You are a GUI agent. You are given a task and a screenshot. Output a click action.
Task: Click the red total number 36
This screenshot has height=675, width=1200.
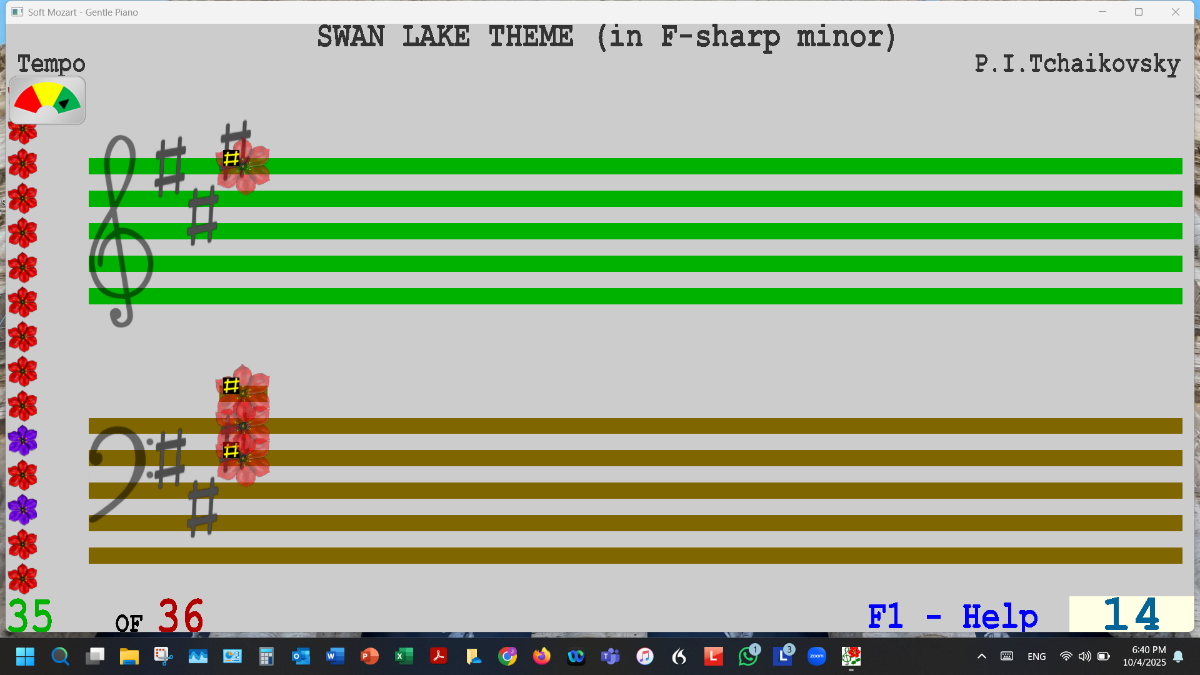tap(181, 617)
